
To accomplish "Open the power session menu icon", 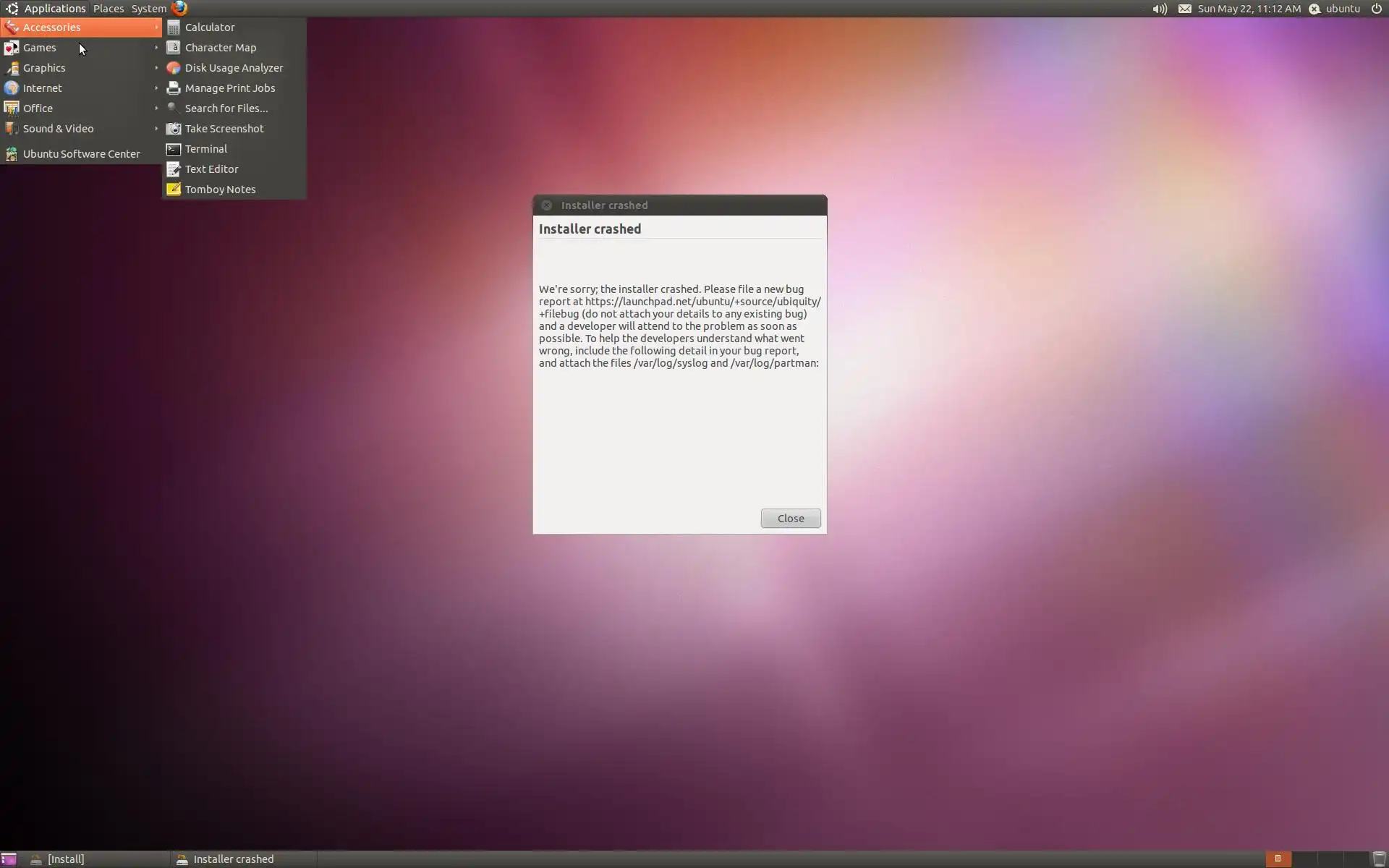I will (1376, 9).
